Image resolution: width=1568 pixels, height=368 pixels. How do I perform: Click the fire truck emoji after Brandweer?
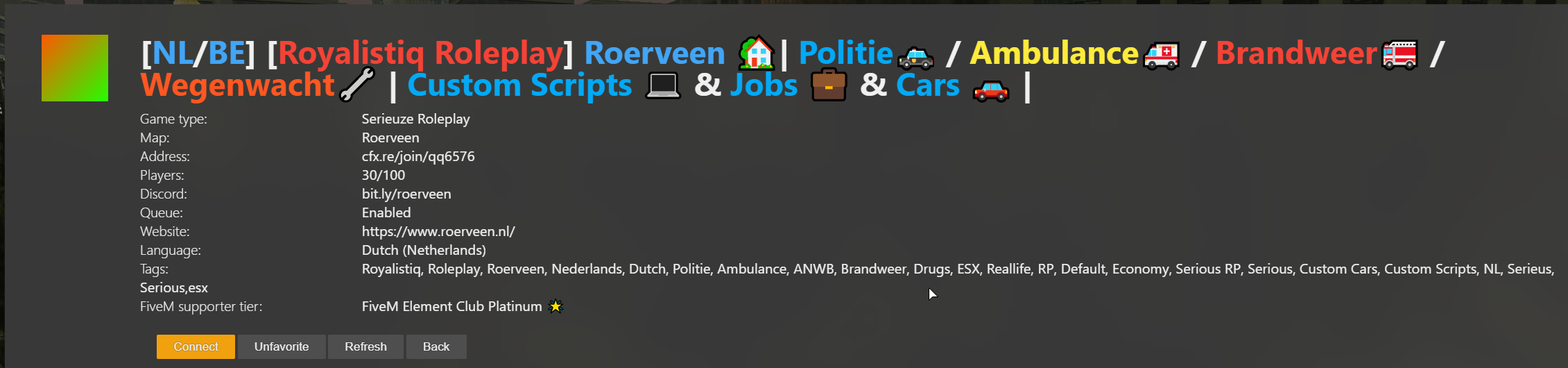pos(1399,55)
